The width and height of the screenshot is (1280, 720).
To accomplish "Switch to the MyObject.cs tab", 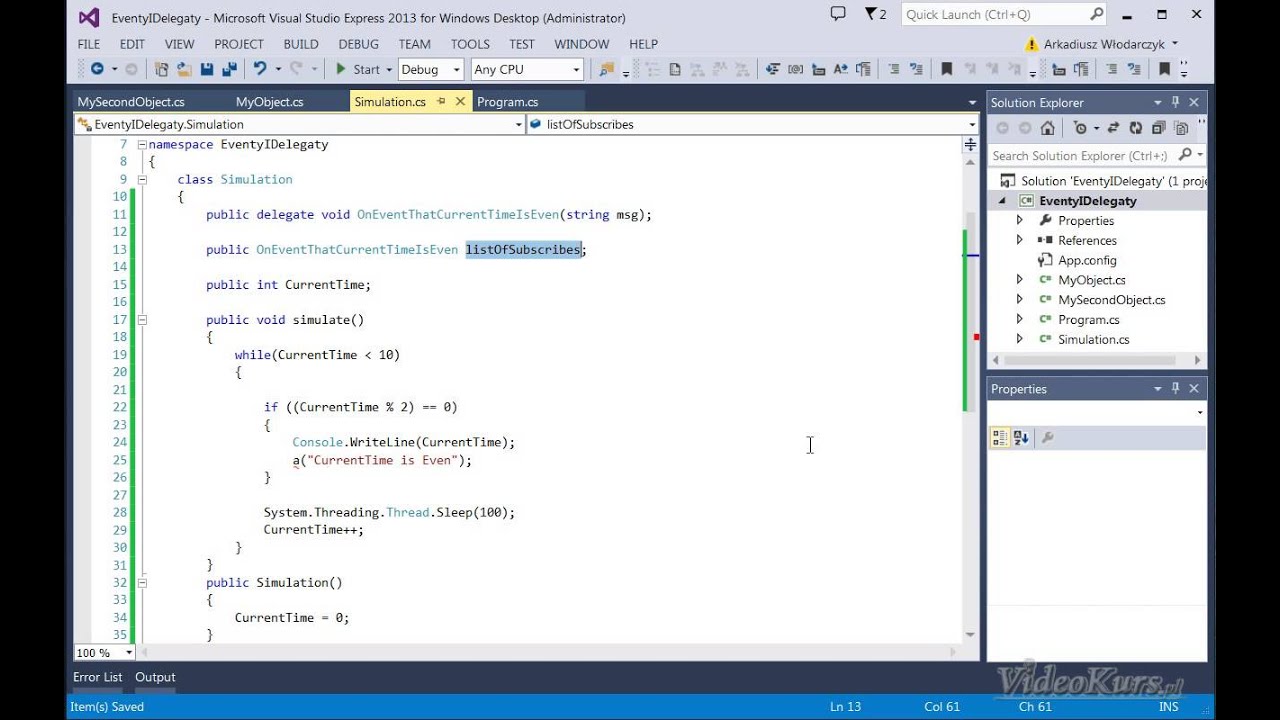I will (270, 102).
